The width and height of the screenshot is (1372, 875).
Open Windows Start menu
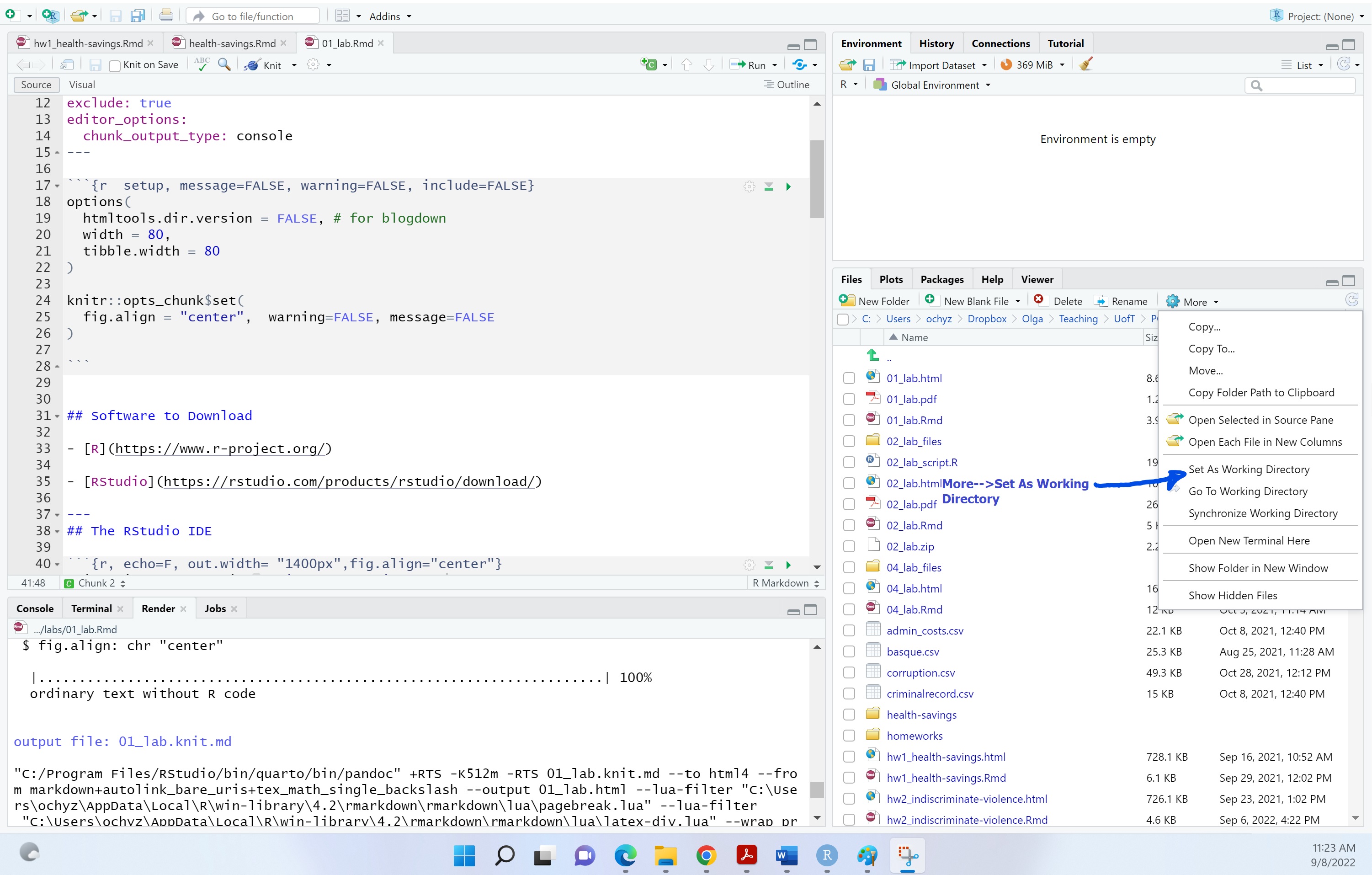coord(464,855)
